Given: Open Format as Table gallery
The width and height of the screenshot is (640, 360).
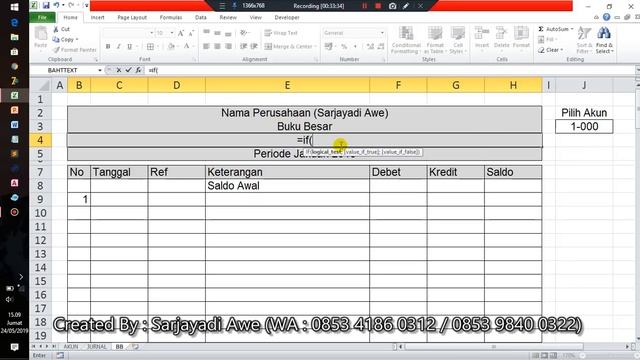Looking at the screenshot, I should click(435, 40).
